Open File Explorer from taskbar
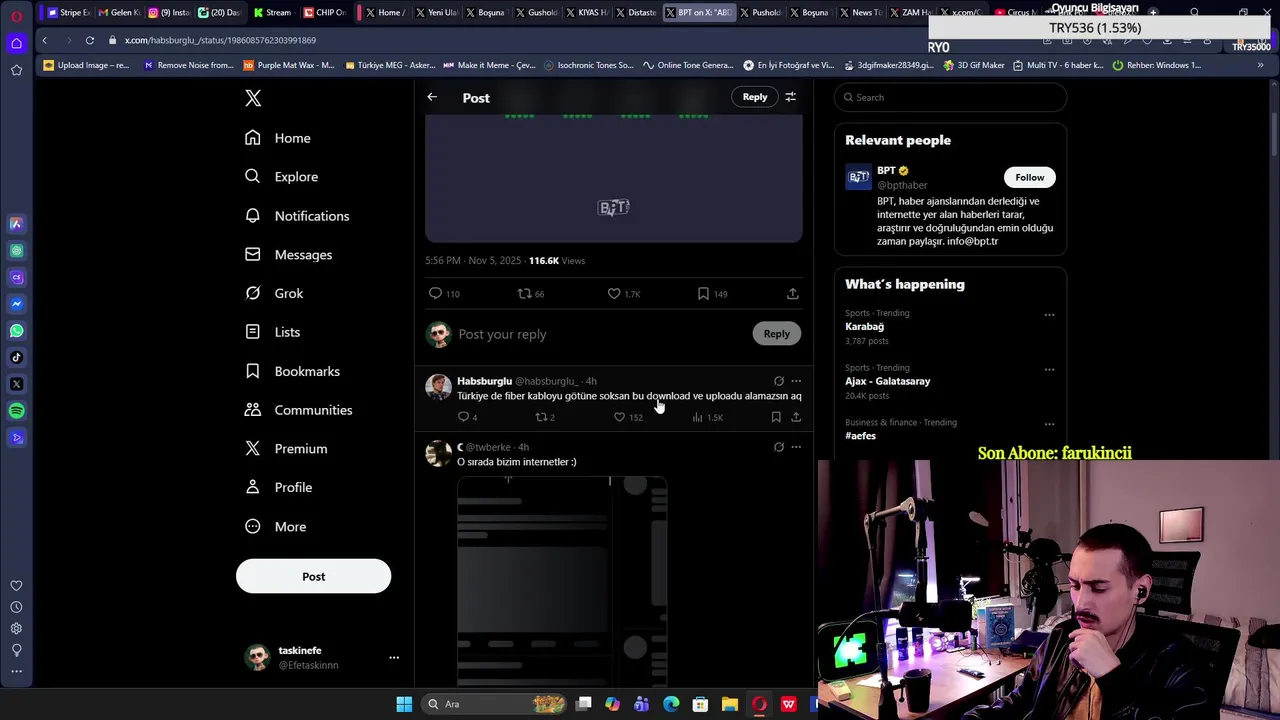This screenshot has width=1280, height=720. pyautogui.click(x=730, y=704)
